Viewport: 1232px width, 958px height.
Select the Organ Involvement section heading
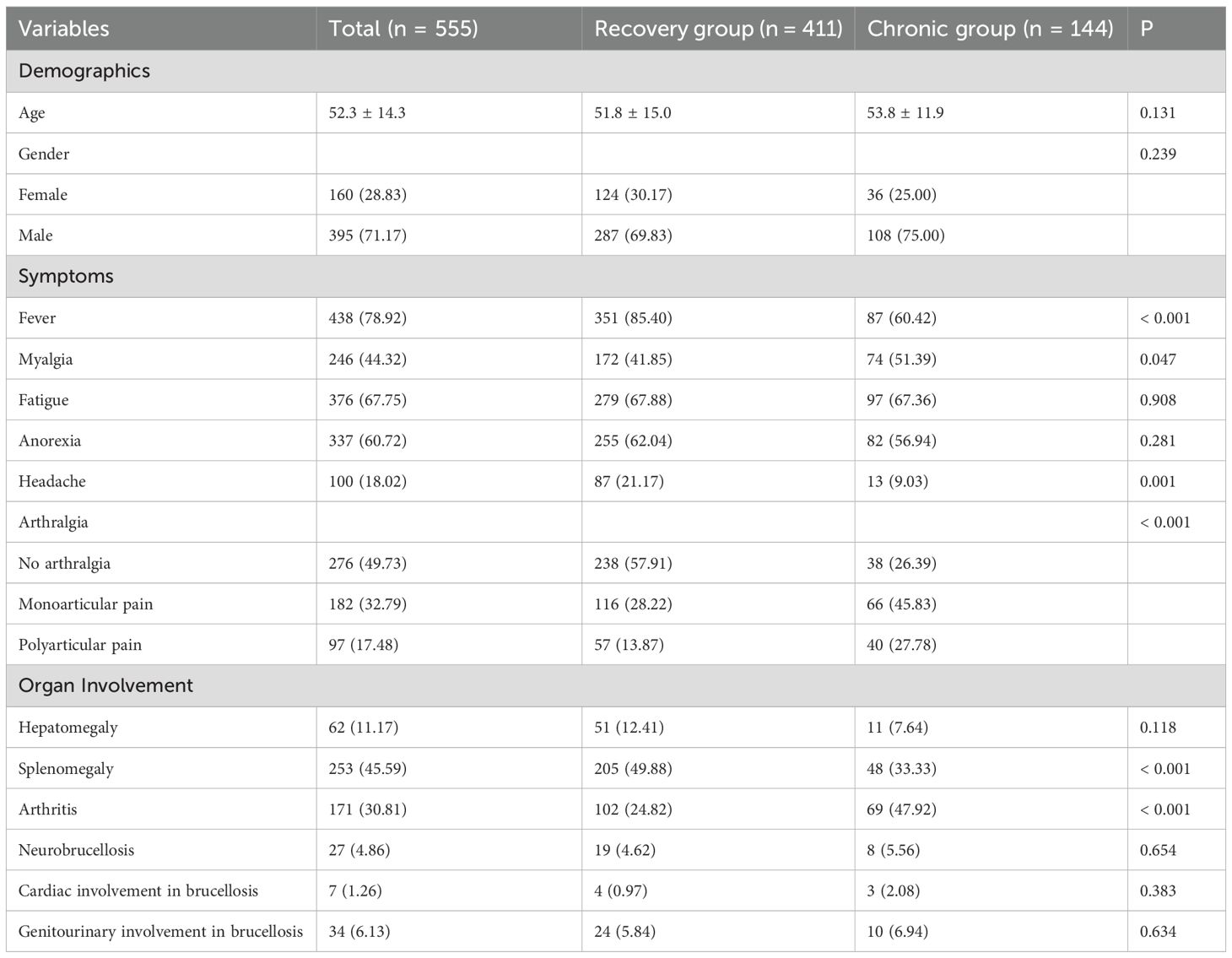[x=105, y=685]
